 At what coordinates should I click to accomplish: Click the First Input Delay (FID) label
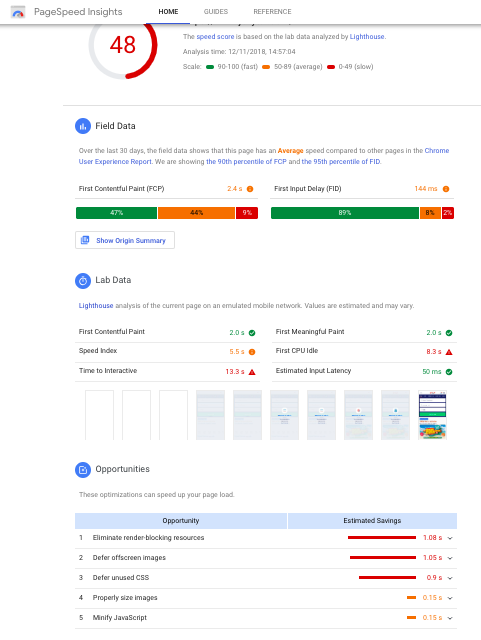tap(307, 189)
